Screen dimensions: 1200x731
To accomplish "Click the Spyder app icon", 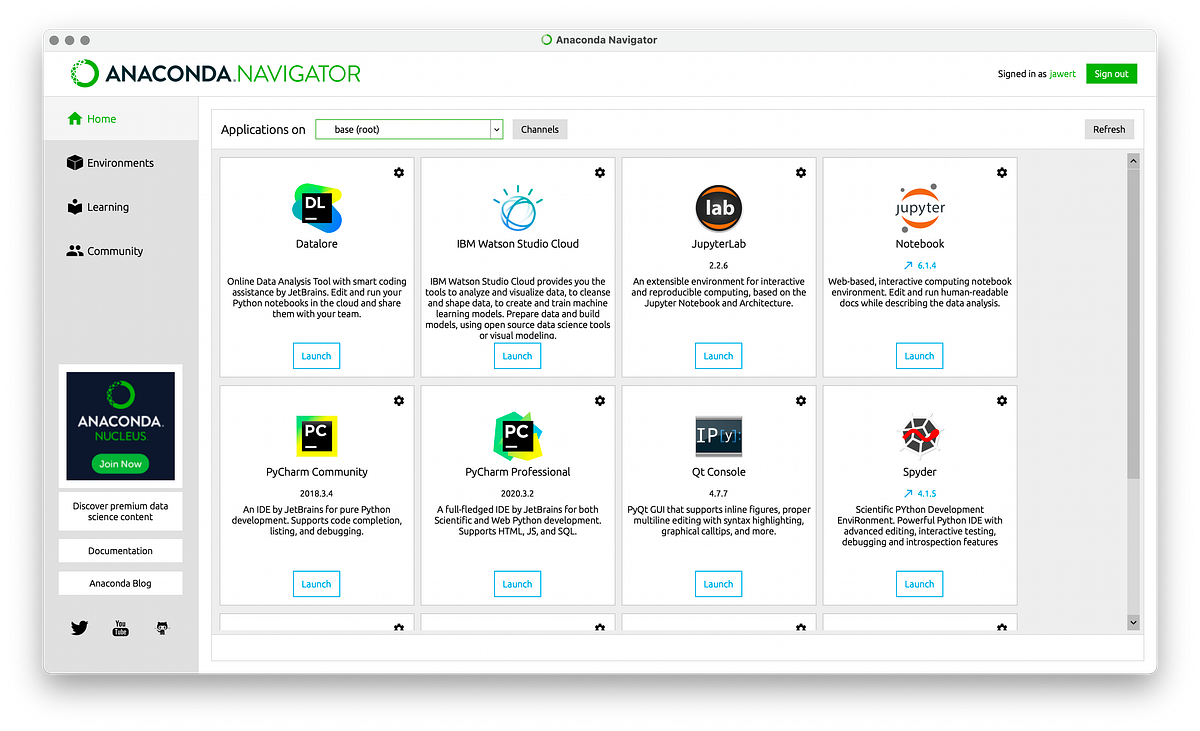I will 919,434.
